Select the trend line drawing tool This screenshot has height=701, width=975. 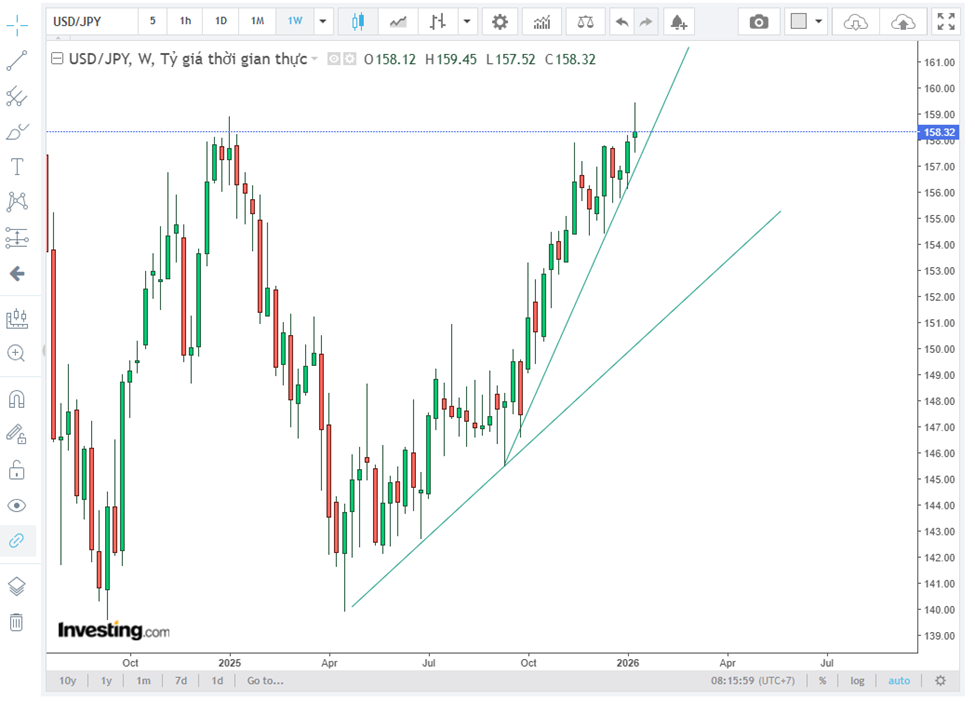[17, 61]
